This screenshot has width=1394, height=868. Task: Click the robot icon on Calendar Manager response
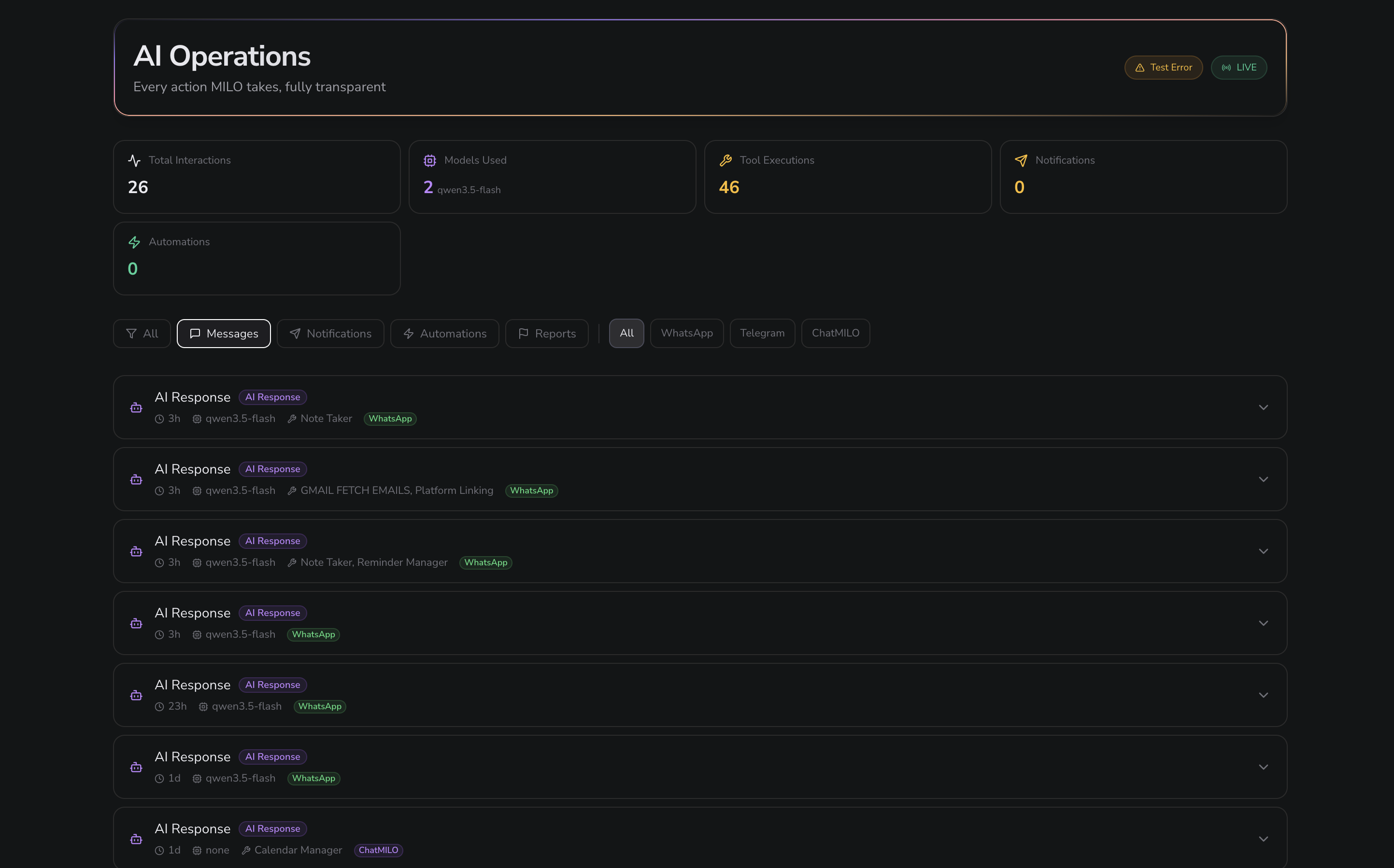[x=136, y=840]
